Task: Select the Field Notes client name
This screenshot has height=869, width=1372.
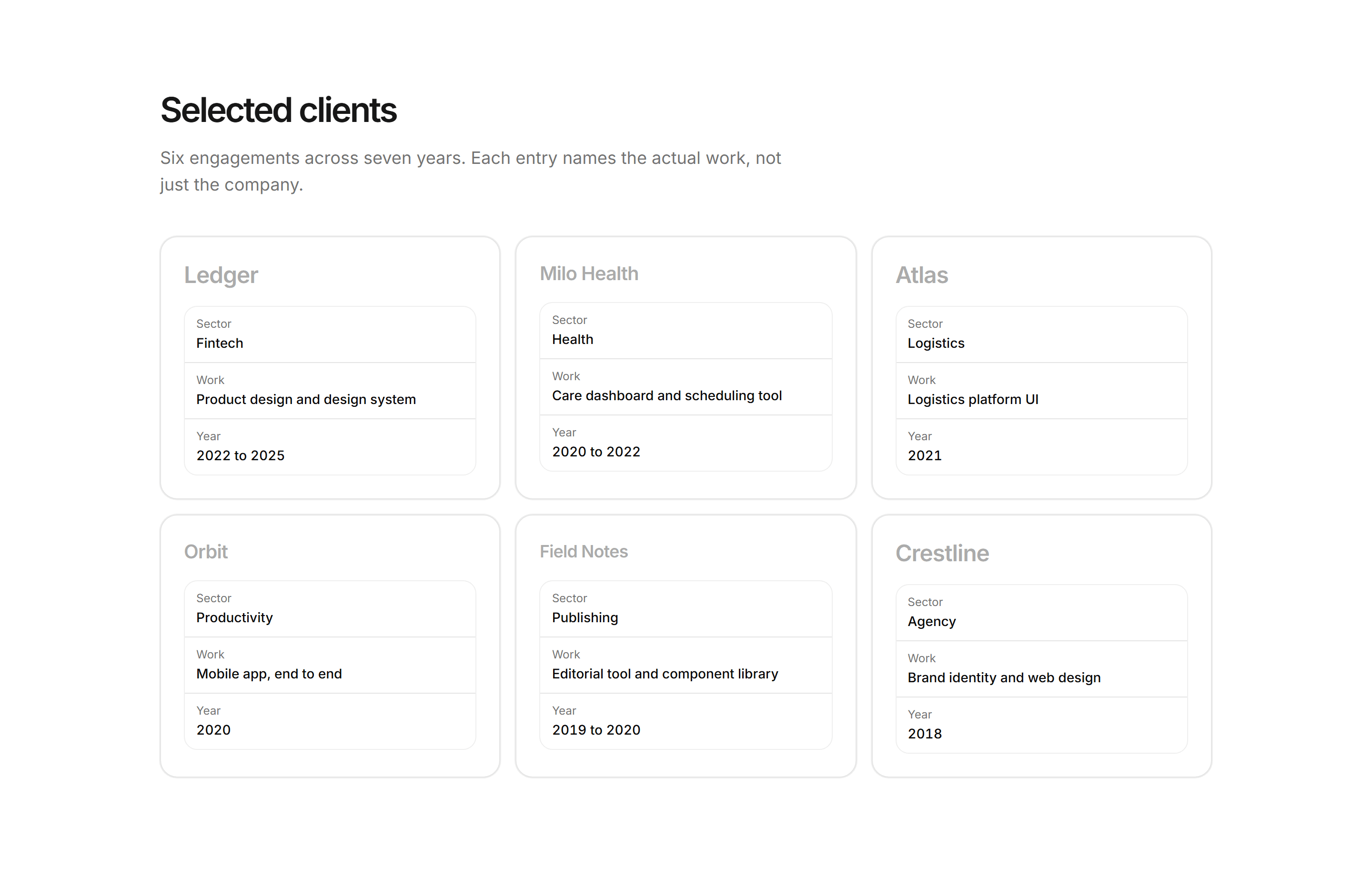Action: tap(584, 552)
